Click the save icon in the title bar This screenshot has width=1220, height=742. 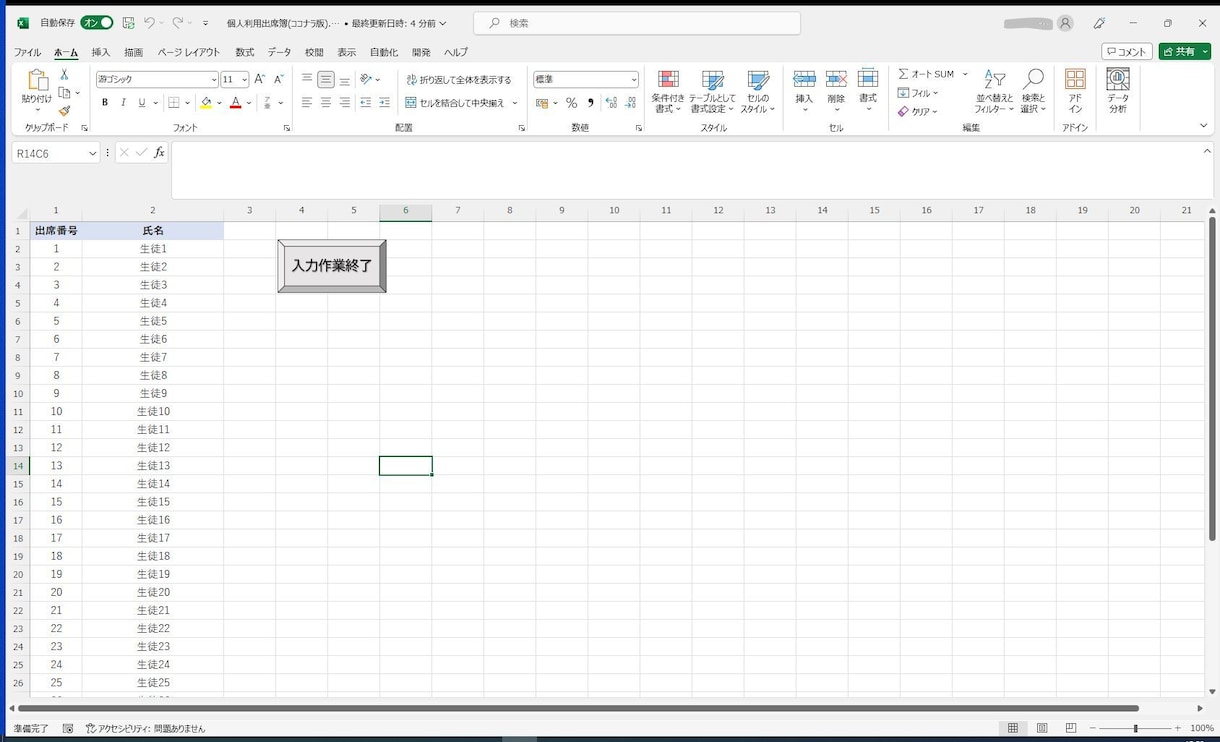(128, 23)
